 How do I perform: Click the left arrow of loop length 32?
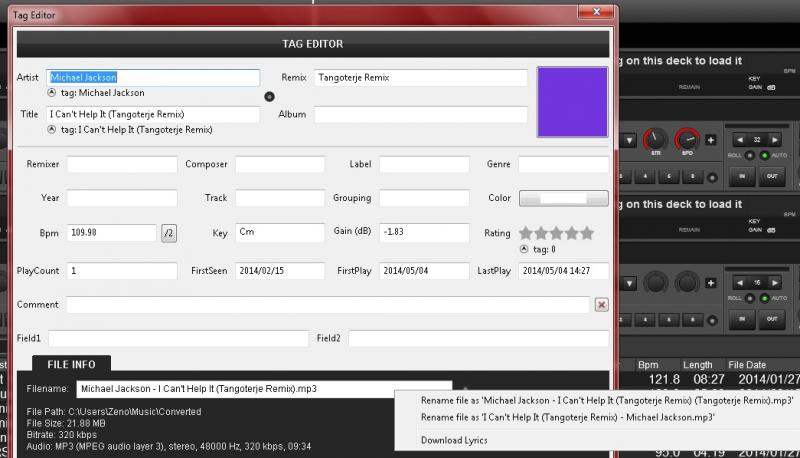741,141
